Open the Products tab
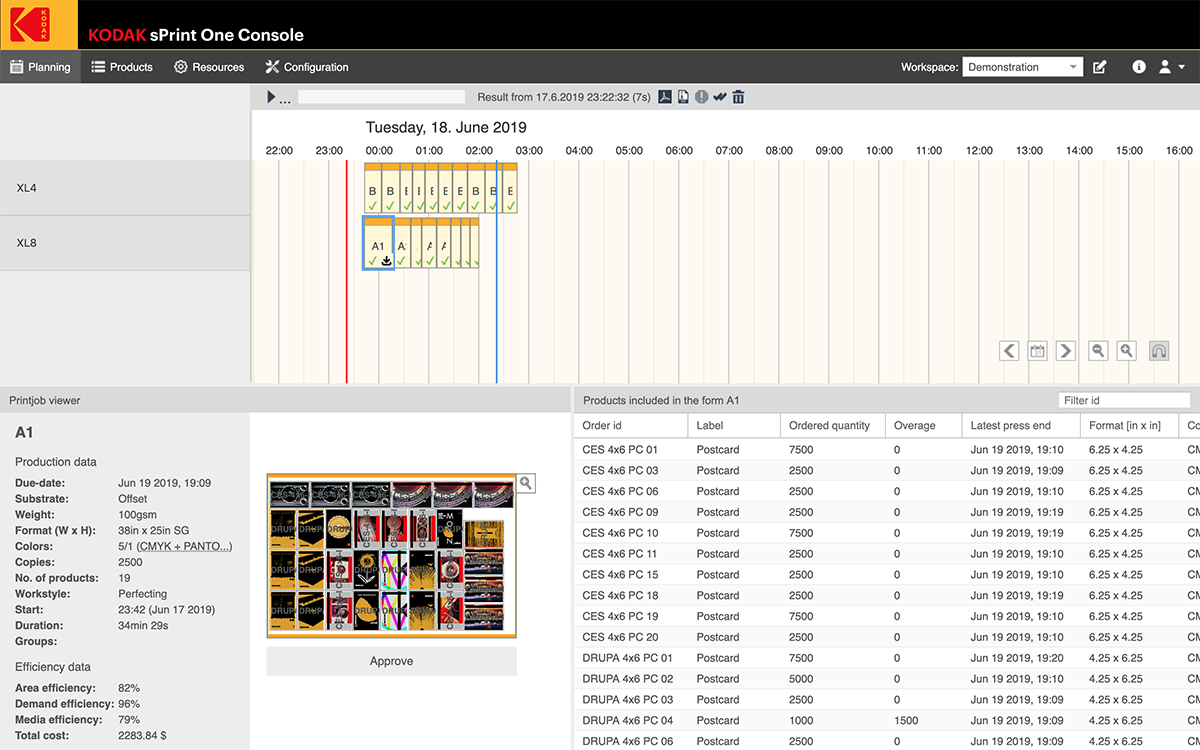1200x750 pixels. click(x=122, y=67)
